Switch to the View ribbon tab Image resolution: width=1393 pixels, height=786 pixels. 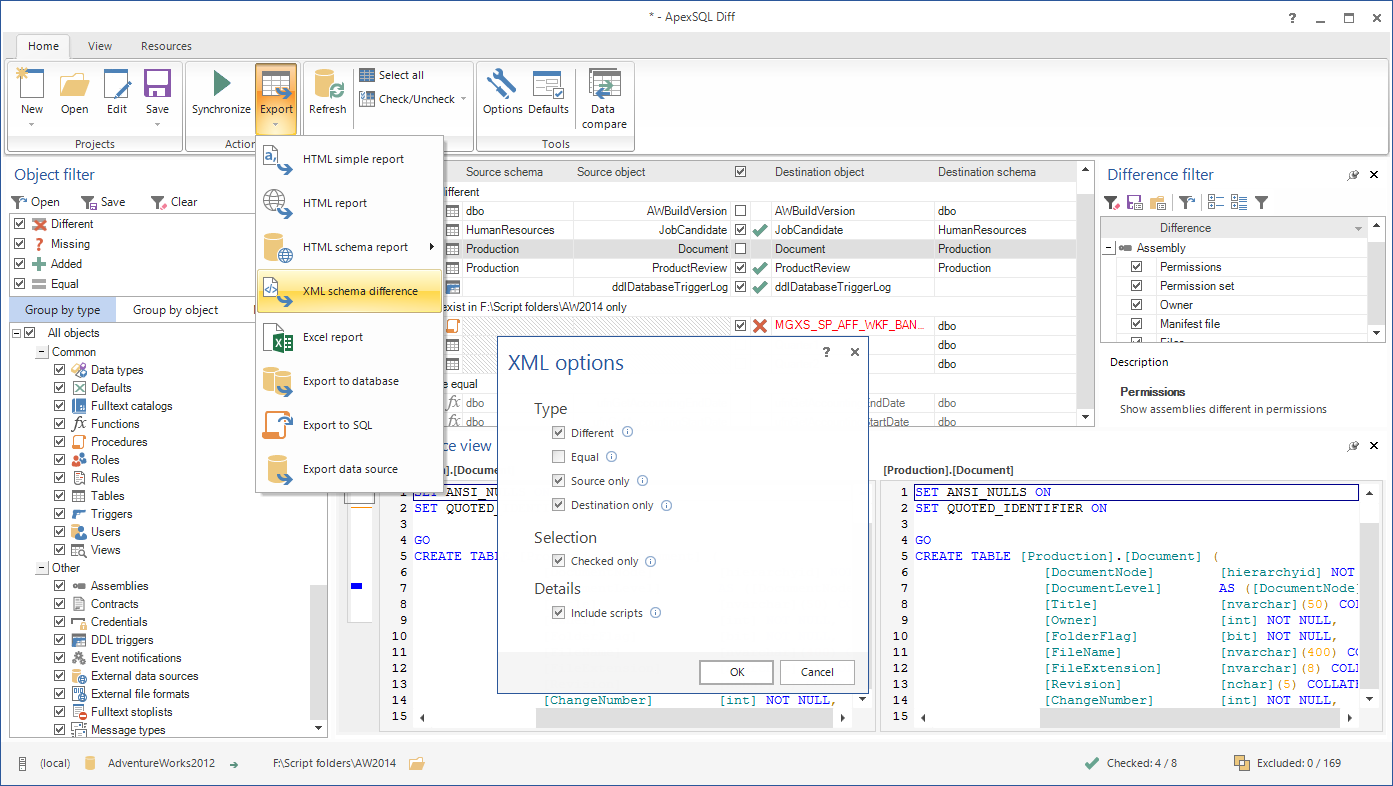tap(99, 46)
